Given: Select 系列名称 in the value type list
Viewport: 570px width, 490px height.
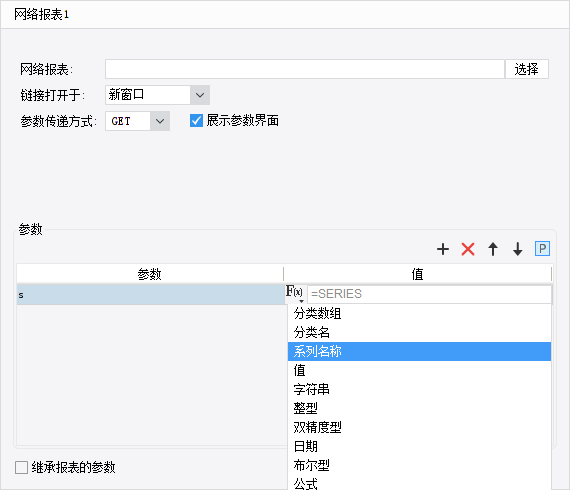Looking at the screenshot, I should click(420, 351).
